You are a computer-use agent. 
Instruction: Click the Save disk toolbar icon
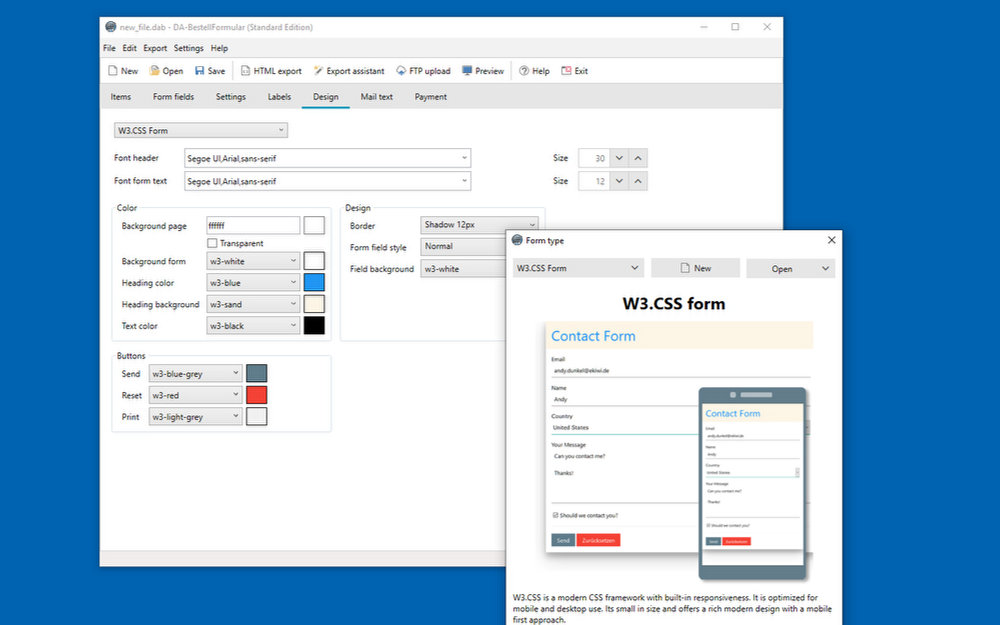coord(200,71)
